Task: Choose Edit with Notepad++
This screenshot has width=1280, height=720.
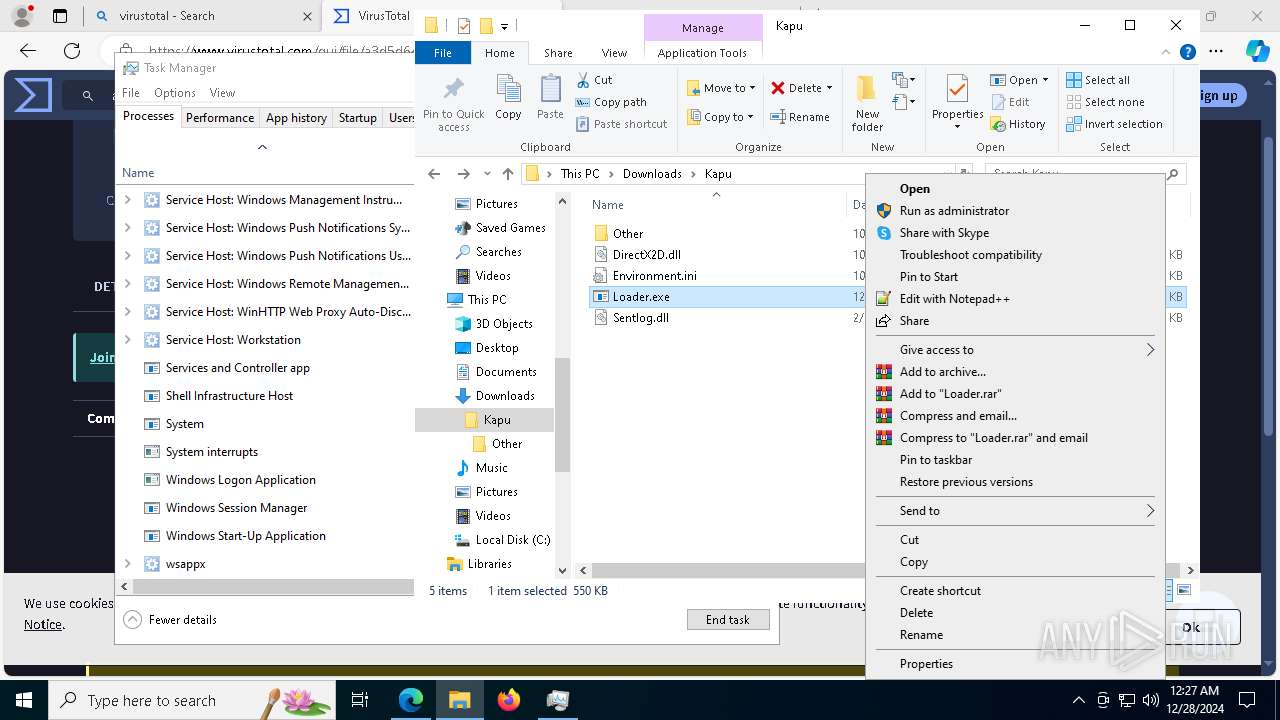Action: 1014,299
